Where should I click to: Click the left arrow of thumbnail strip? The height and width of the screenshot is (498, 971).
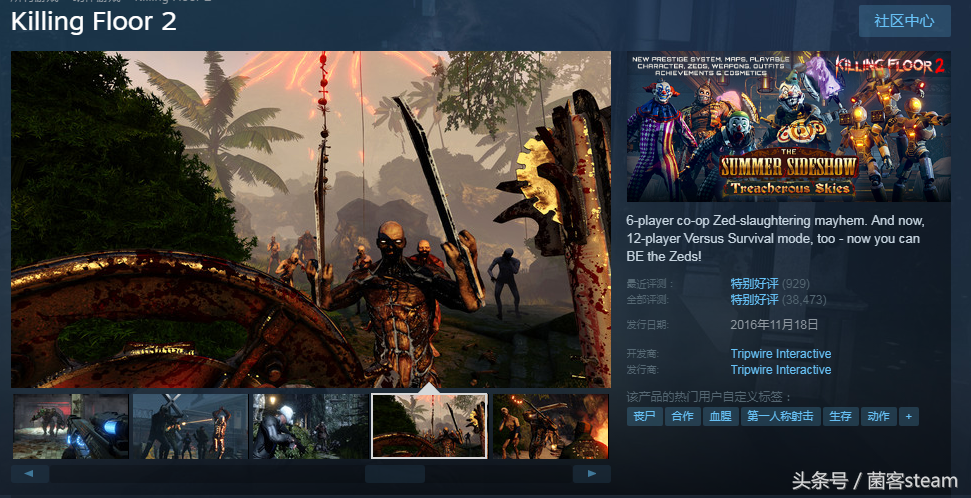coord(30,474)
